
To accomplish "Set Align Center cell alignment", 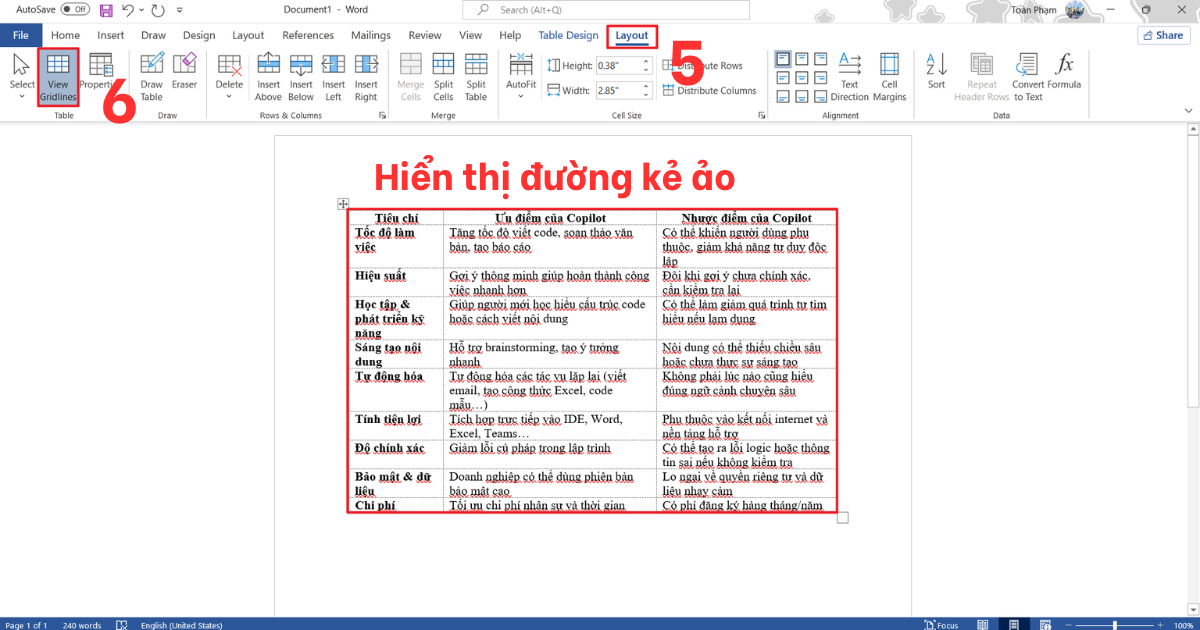I will coord(801,77).
